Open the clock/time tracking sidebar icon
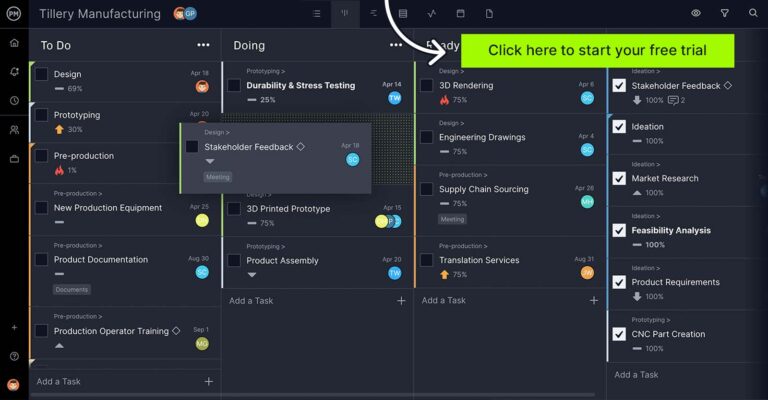768x400 pixels. (14, 100)
